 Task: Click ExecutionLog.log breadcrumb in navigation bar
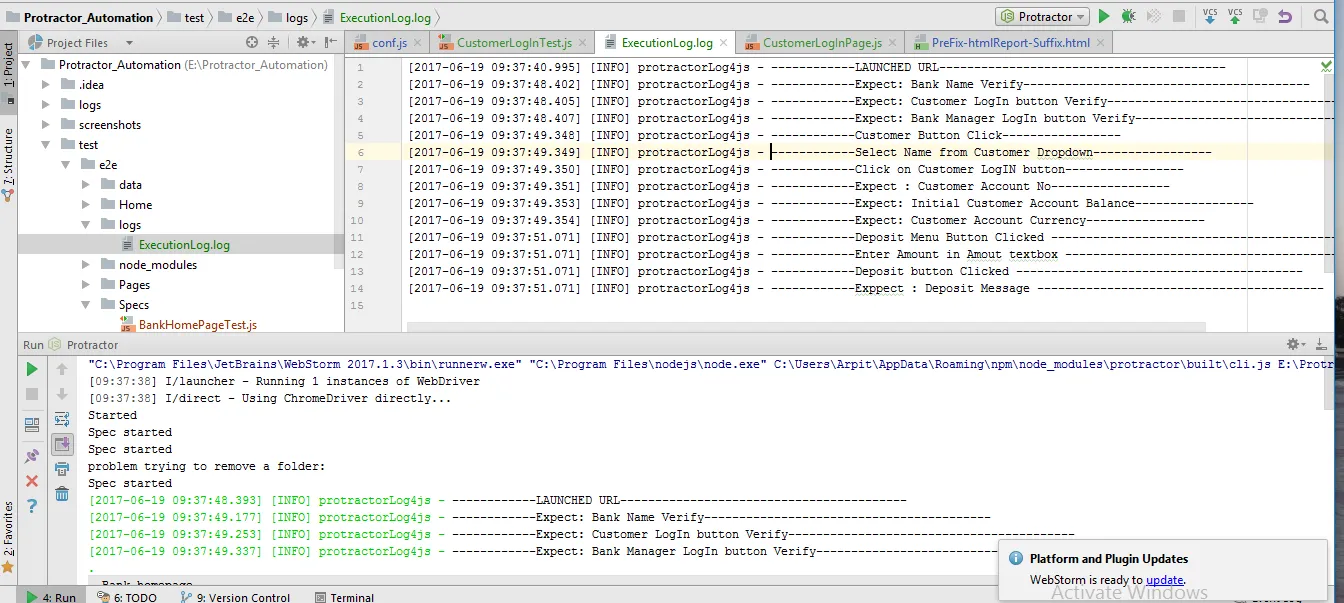pos(377,18)
